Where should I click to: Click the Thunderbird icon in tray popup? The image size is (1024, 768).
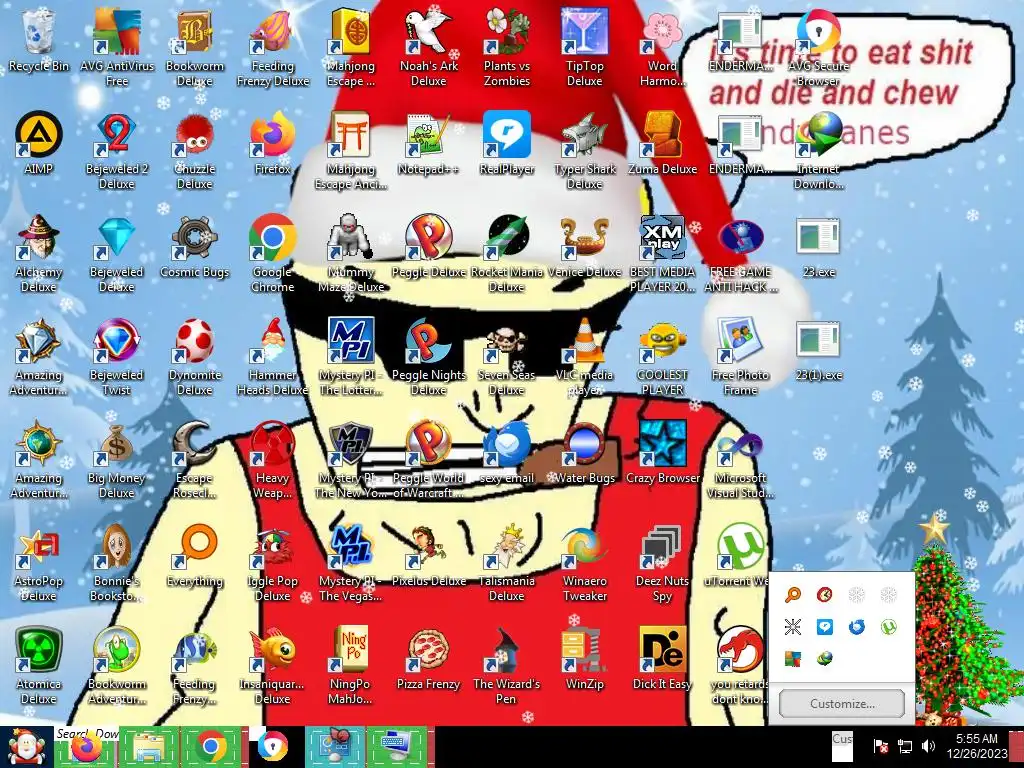click(856, 627)
